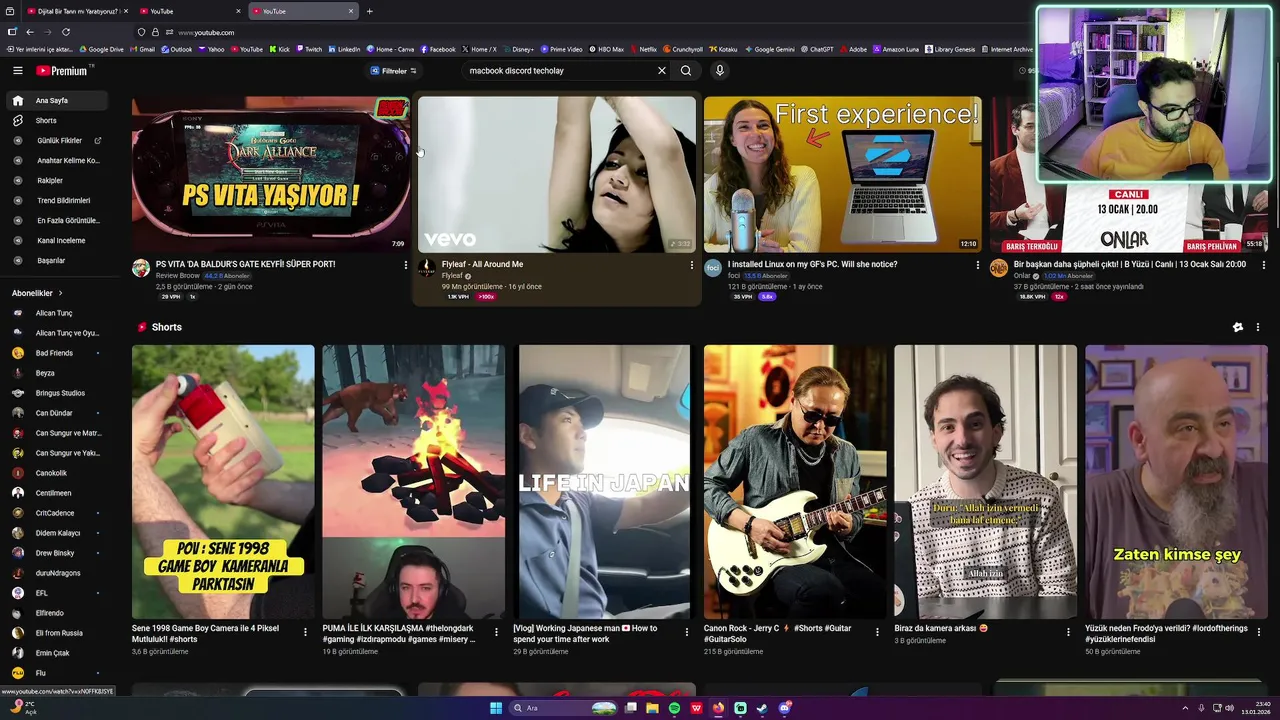
Task: Open the YouTube hamburger guide menu
Action: (x=17, y=71)
